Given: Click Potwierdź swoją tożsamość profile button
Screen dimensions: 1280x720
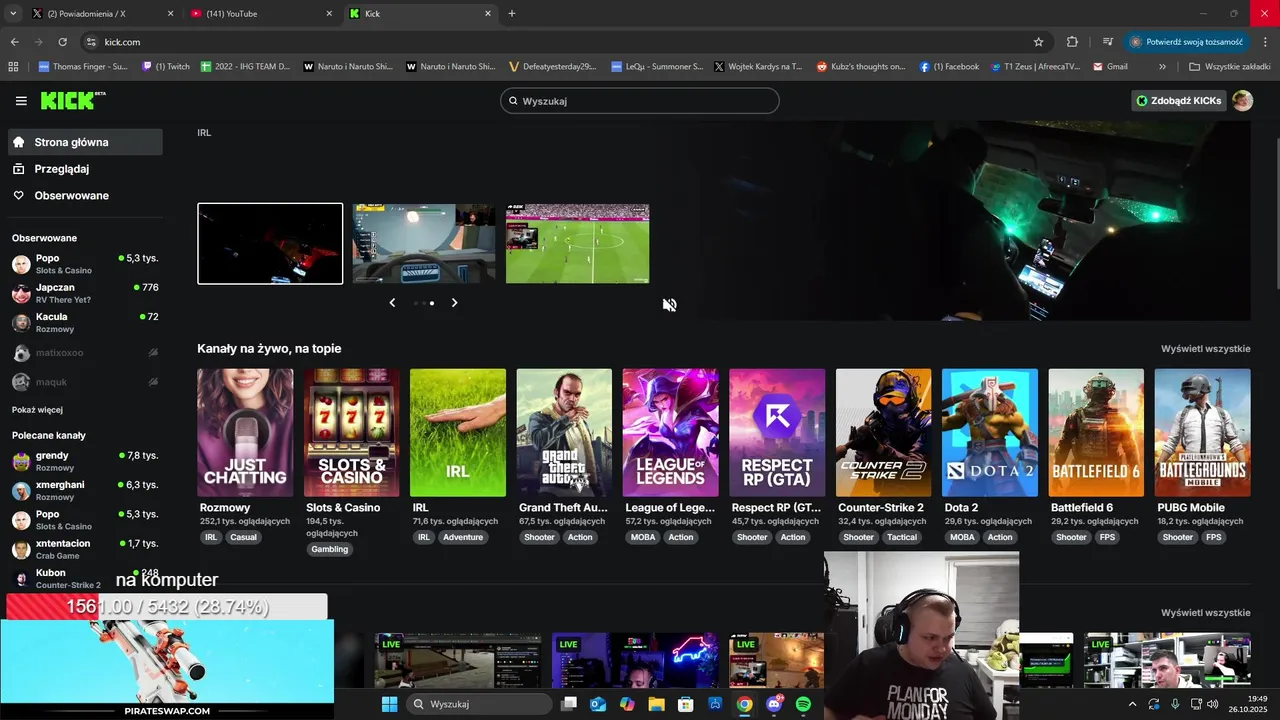Looking at the screenshot, I should tap(1186, 42).
